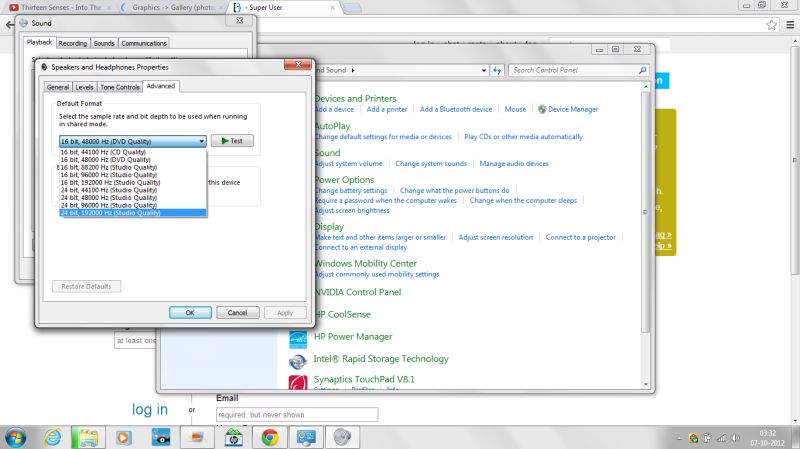Screen dimensions: 800x449
Task: Launch Internet Explorer from taskbar
Action: (x=53, y=438)
